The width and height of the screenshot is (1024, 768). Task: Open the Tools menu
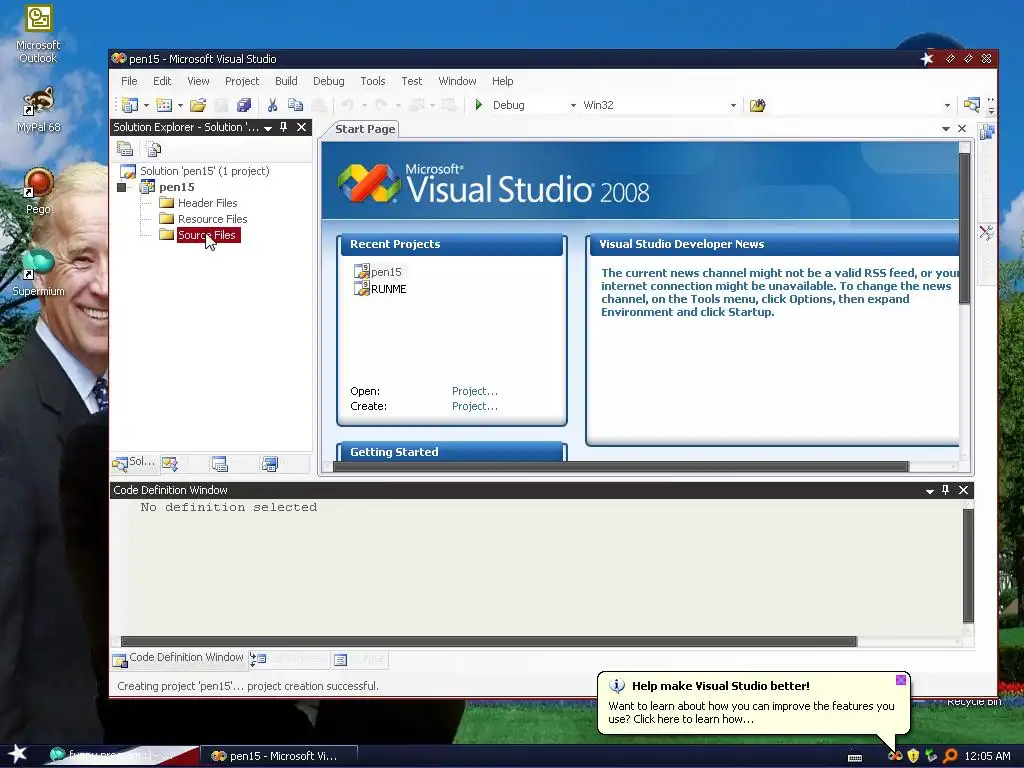(372, 81)
